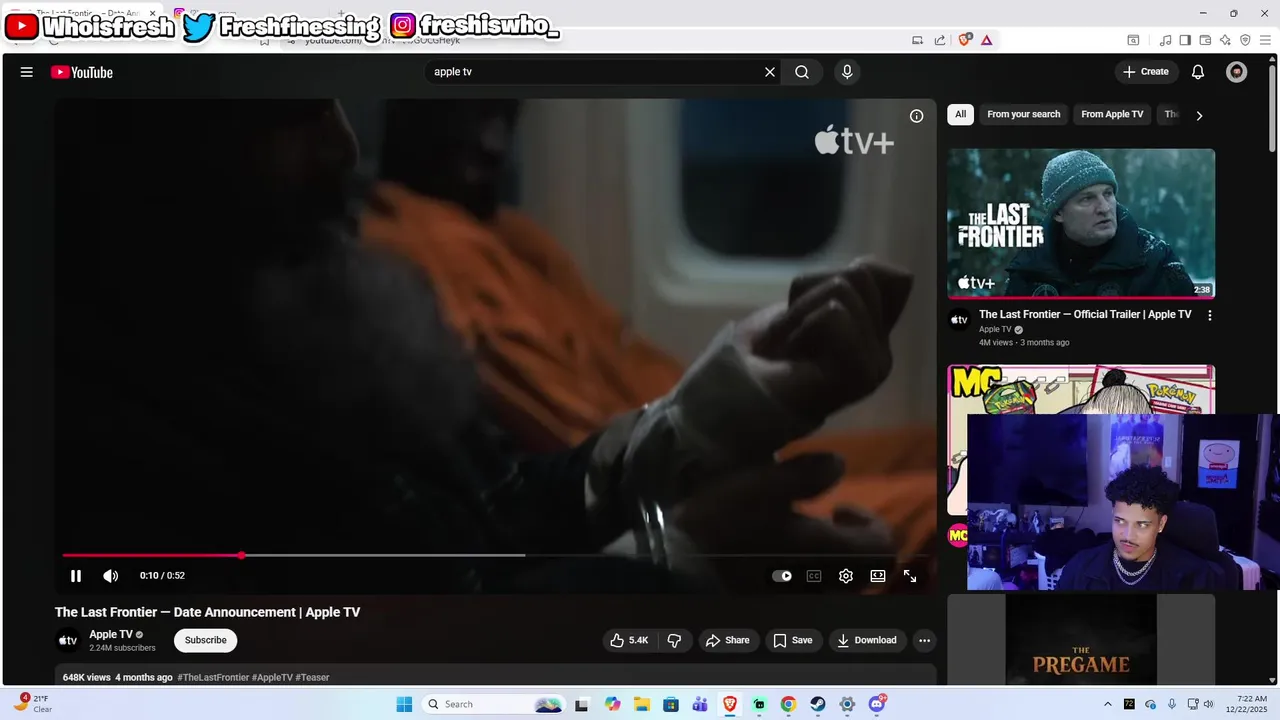Screen dimensions: 1280x720
Task: Open Brave Leo AI sparkle icon
Action: pyautogui.click(x=1225, y=40)
